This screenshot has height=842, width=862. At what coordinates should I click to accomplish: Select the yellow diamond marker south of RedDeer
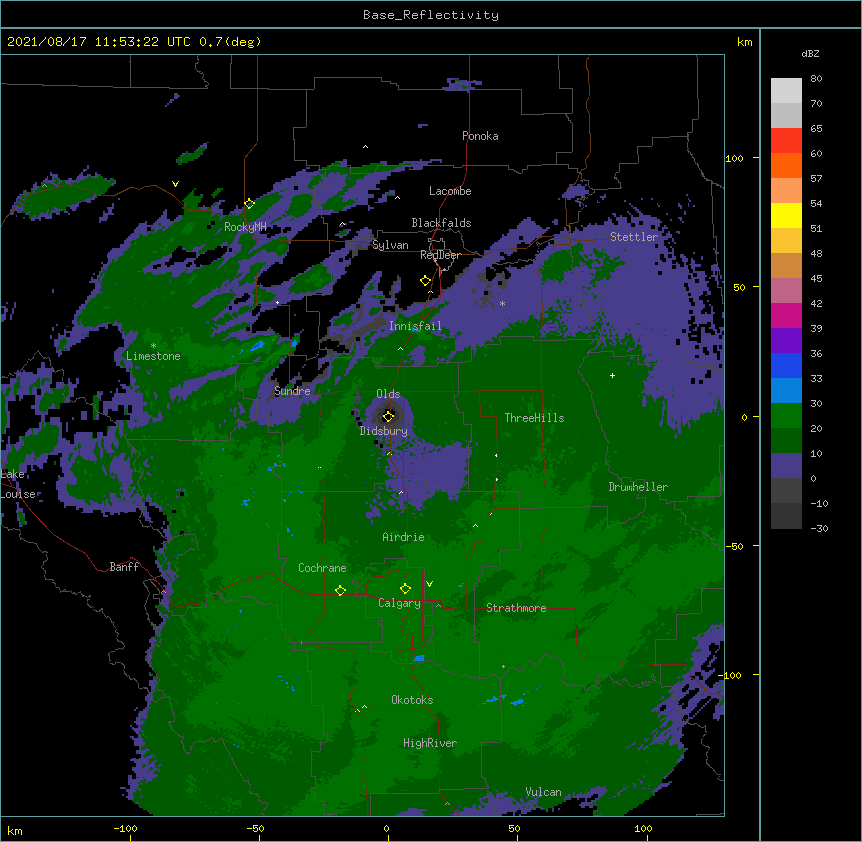click(x=425, y=281)
